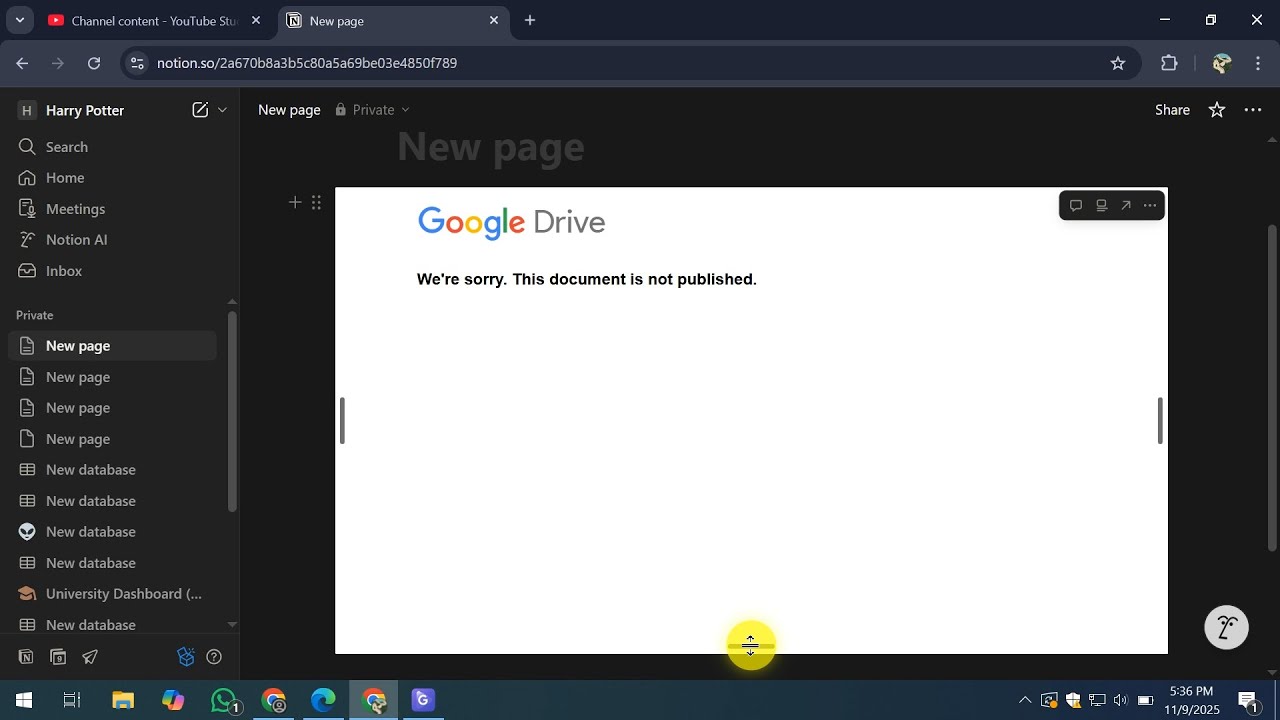Reload the current page
The width and height of the screenshot is (1280, 720).
[x=94, y=63]
